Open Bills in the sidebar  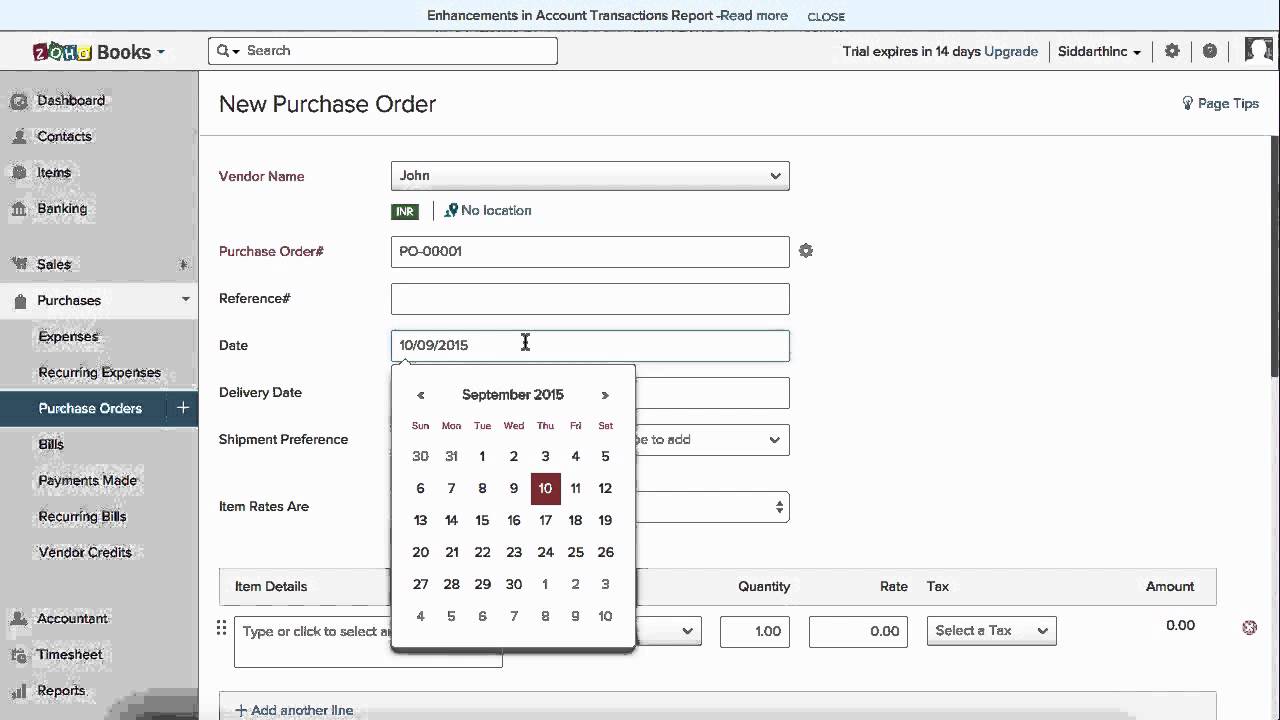tap(51, 445)
